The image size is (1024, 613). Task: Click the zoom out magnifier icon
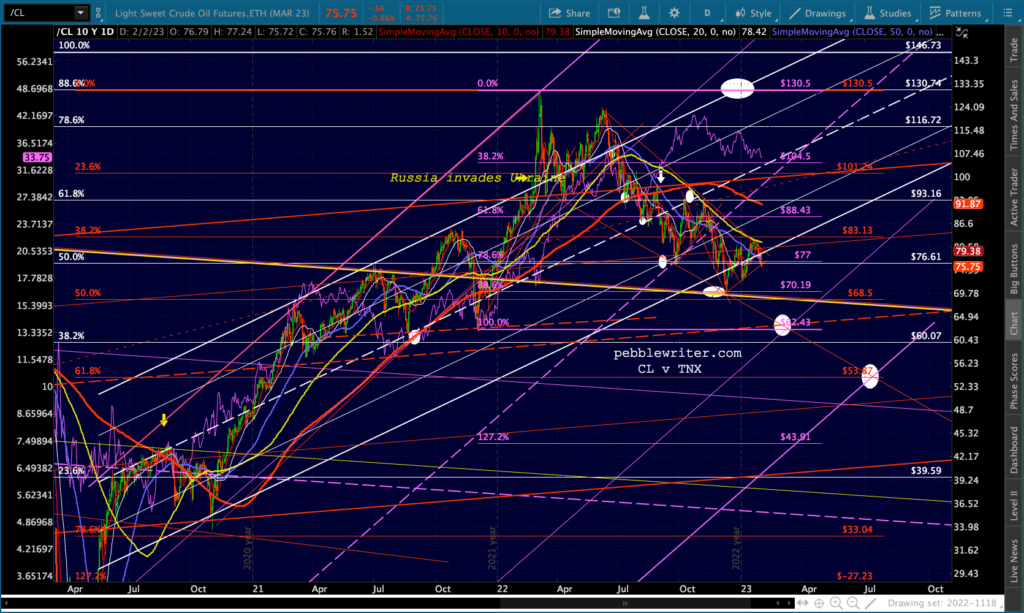(x=853, y=603)
